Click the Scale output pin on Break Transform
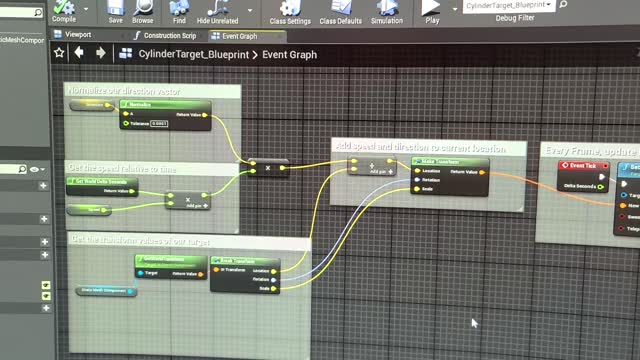The width and height of the screenshot is (640, 360). [x=273, y=289]
